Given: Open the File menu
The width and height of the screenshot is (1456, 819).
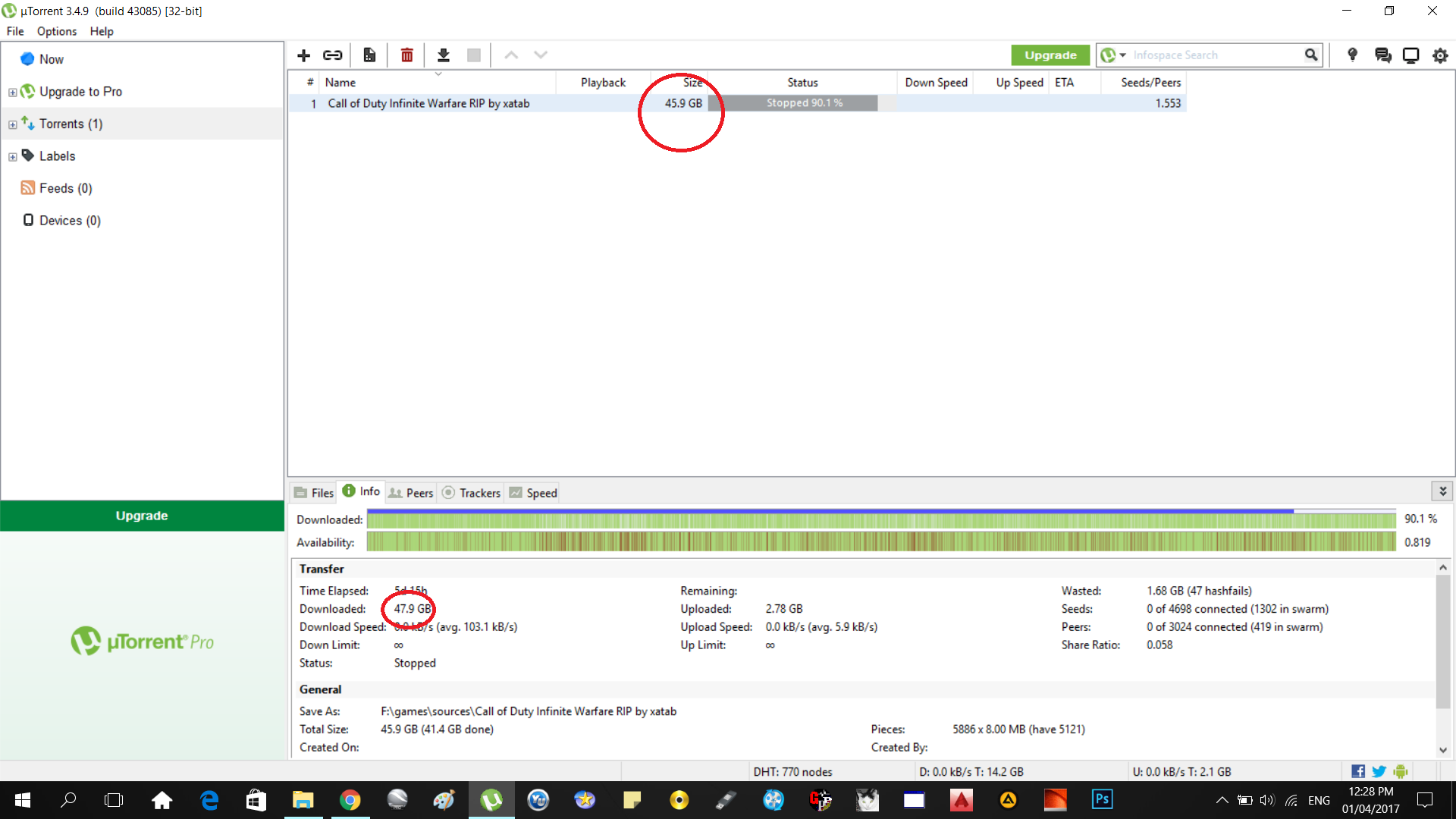Looking at the screenshot, I should pos(15,31).
